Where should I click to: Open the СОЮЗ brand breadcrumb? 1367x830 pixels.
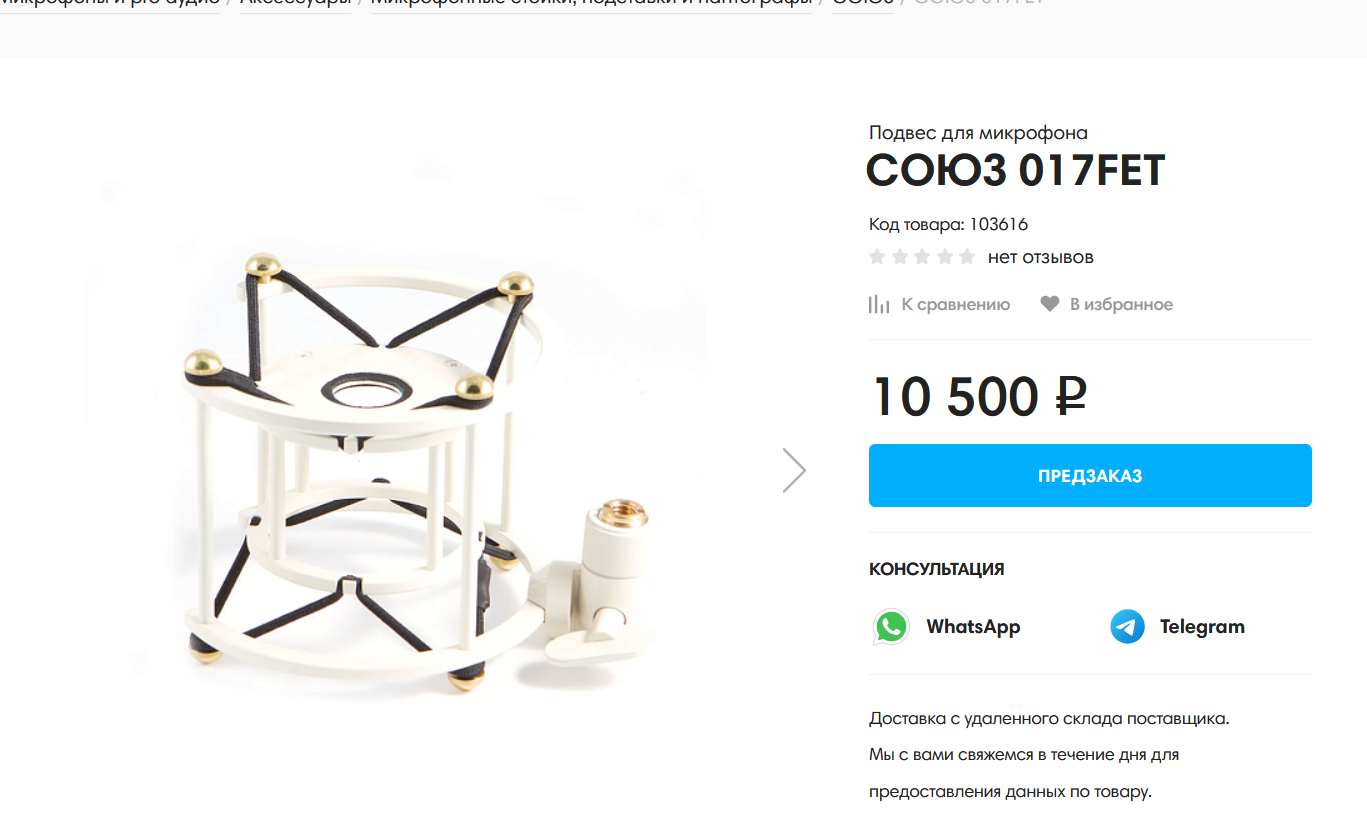click(863, 4)
